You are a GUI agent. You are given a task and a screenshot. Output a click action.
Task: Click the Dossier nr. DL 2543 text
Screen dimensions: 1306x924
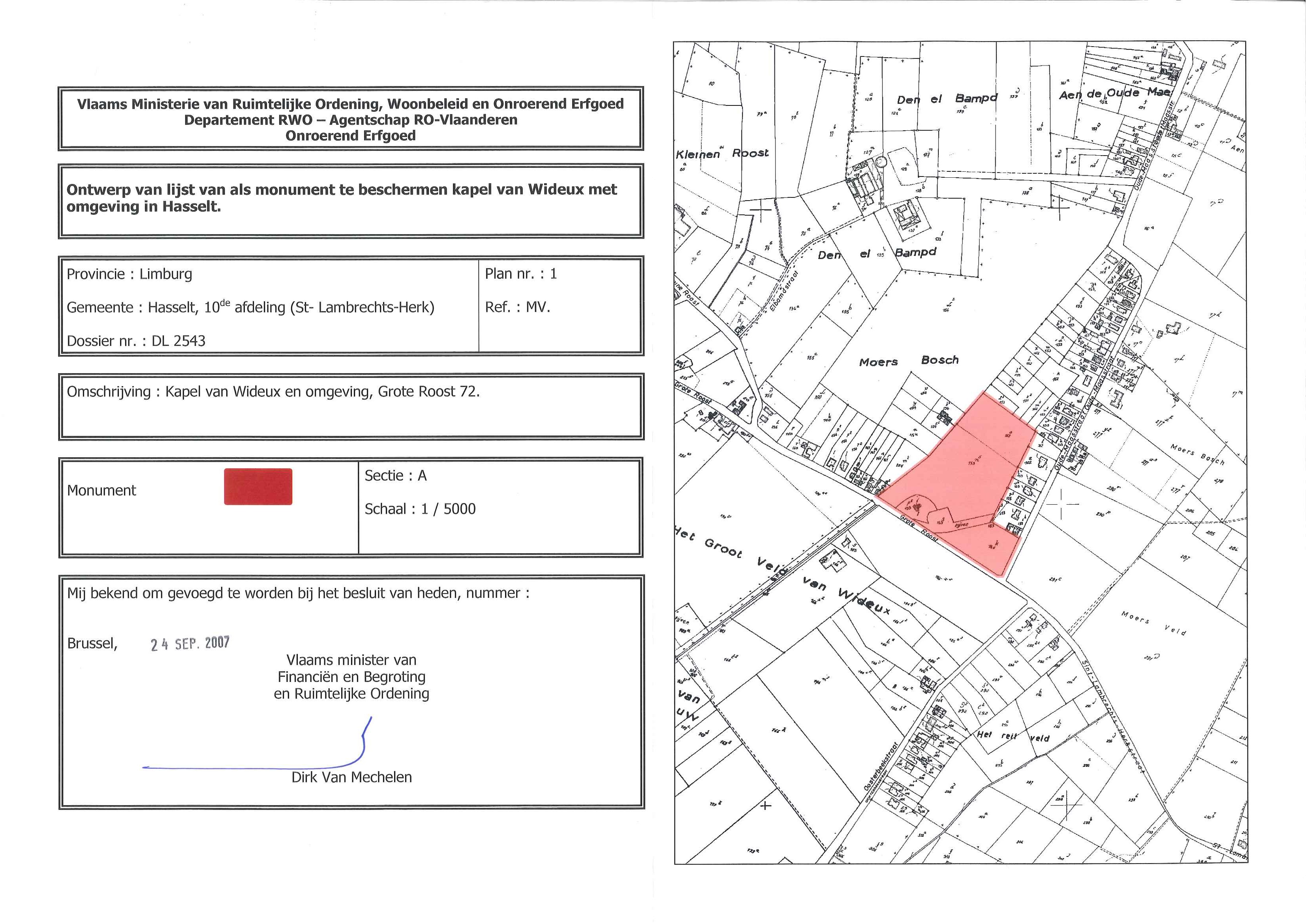coord(136,341)
